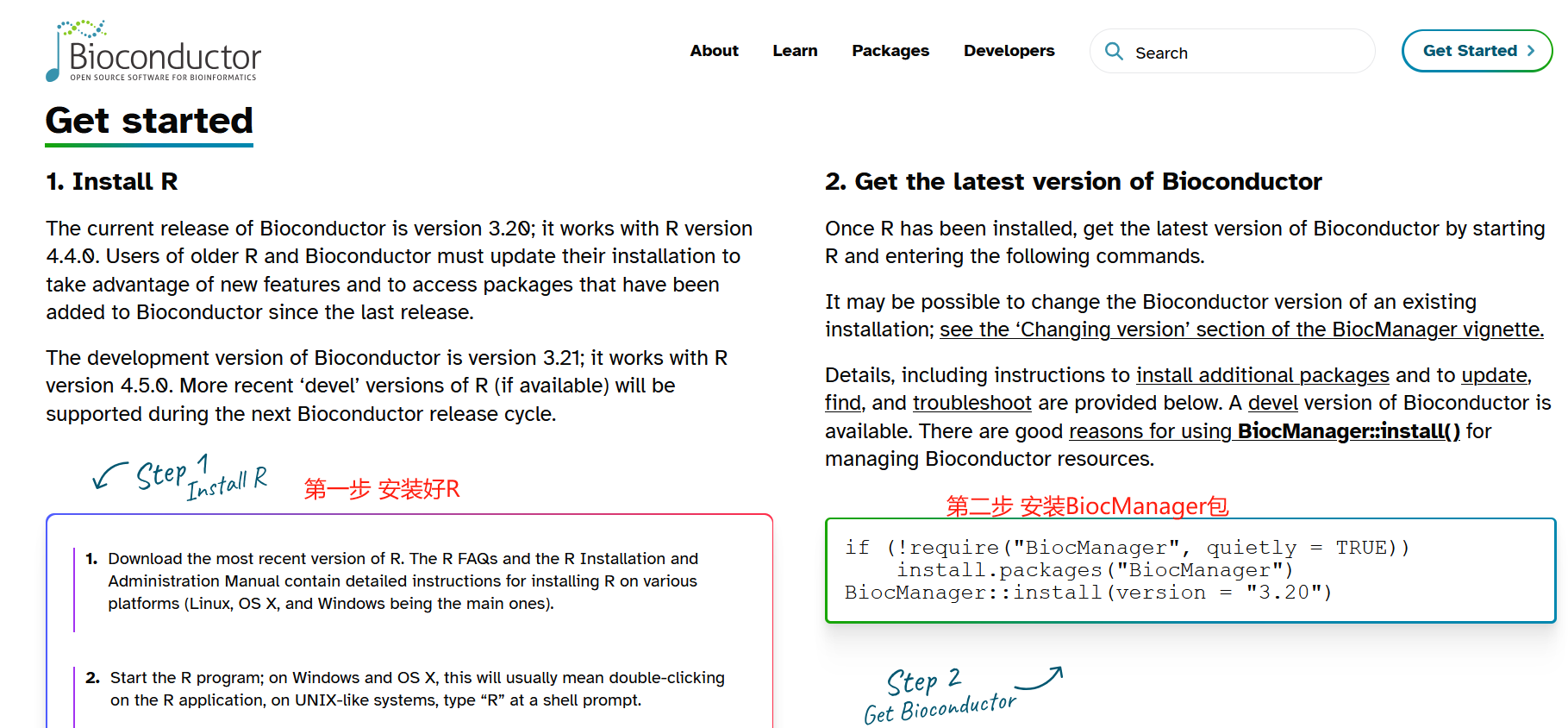Viewport: 1568px width, 728px height.
Task: Click 'Once R has been installed' paragraph
Action: pos(1185,242)
